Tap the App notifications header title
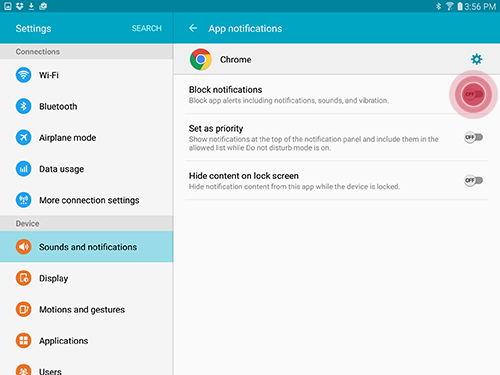This screenshot has height=375, width=500. pyautogui.click(x=245, y=29)
